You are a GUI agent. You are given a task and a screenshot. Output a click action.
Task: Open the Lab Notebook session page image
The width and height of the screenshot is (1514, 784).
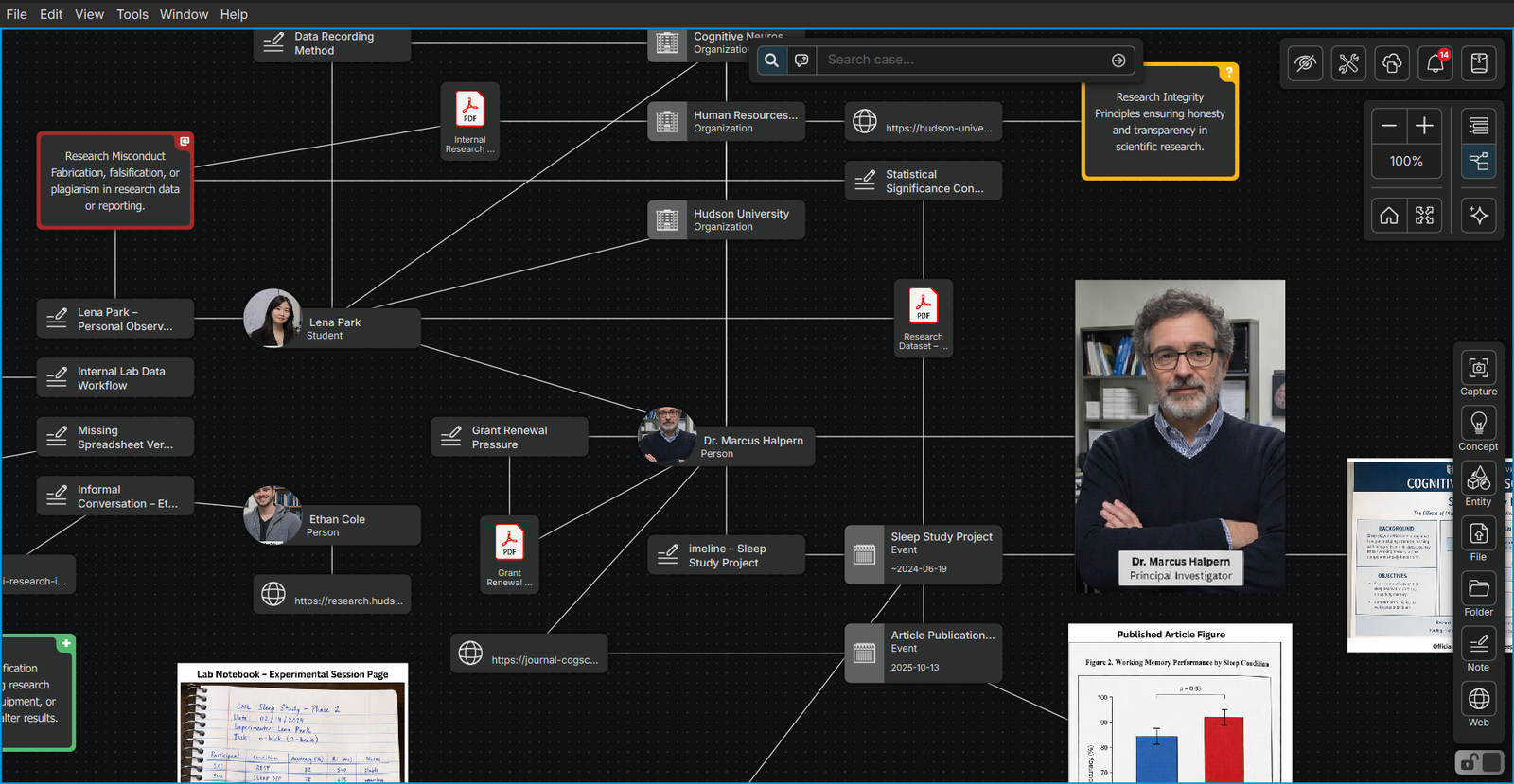click(292, 723)
